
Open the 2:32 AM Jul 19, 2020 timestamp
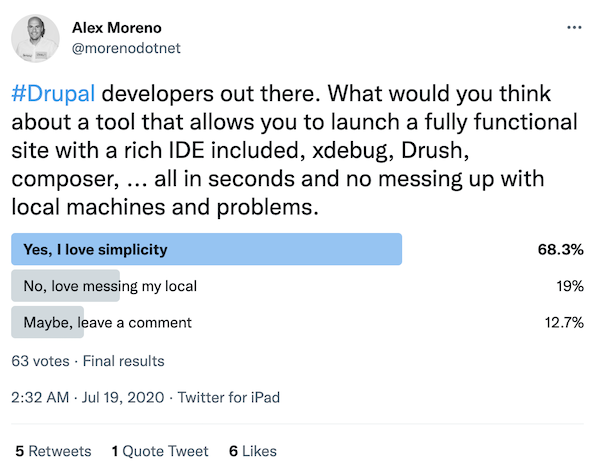(x=89, y=397)
